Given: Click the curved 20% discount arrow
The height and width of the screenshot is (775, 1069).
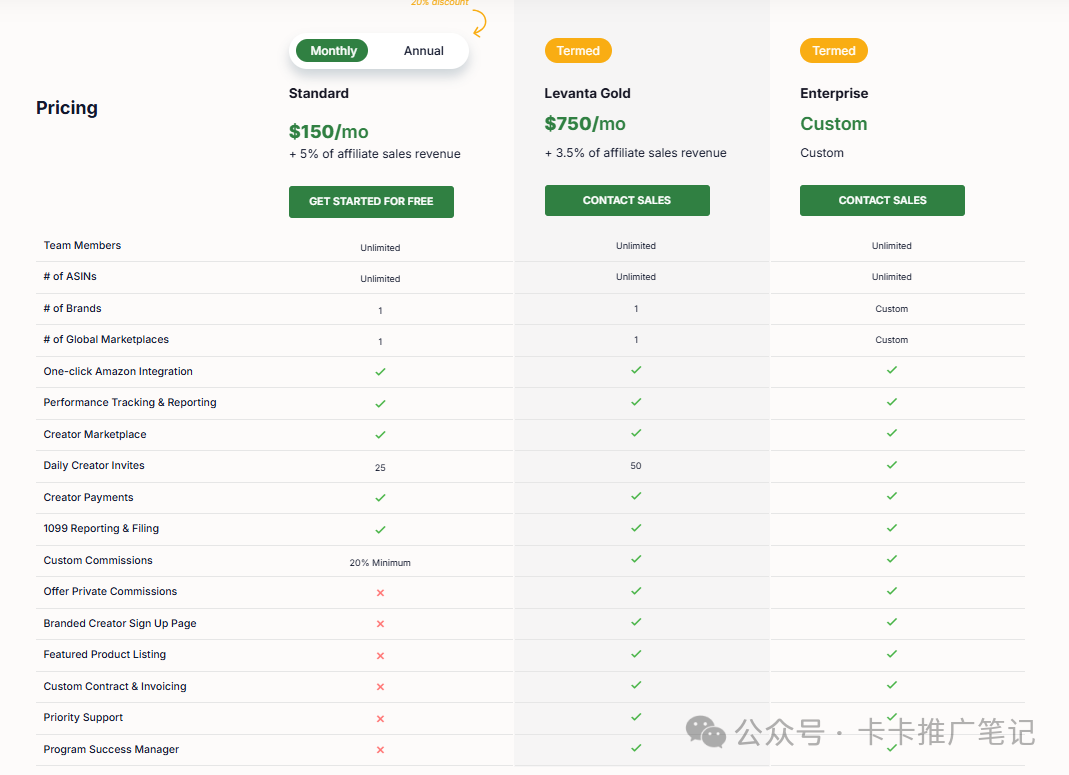Looking at the screenshot, I should 479,22.
